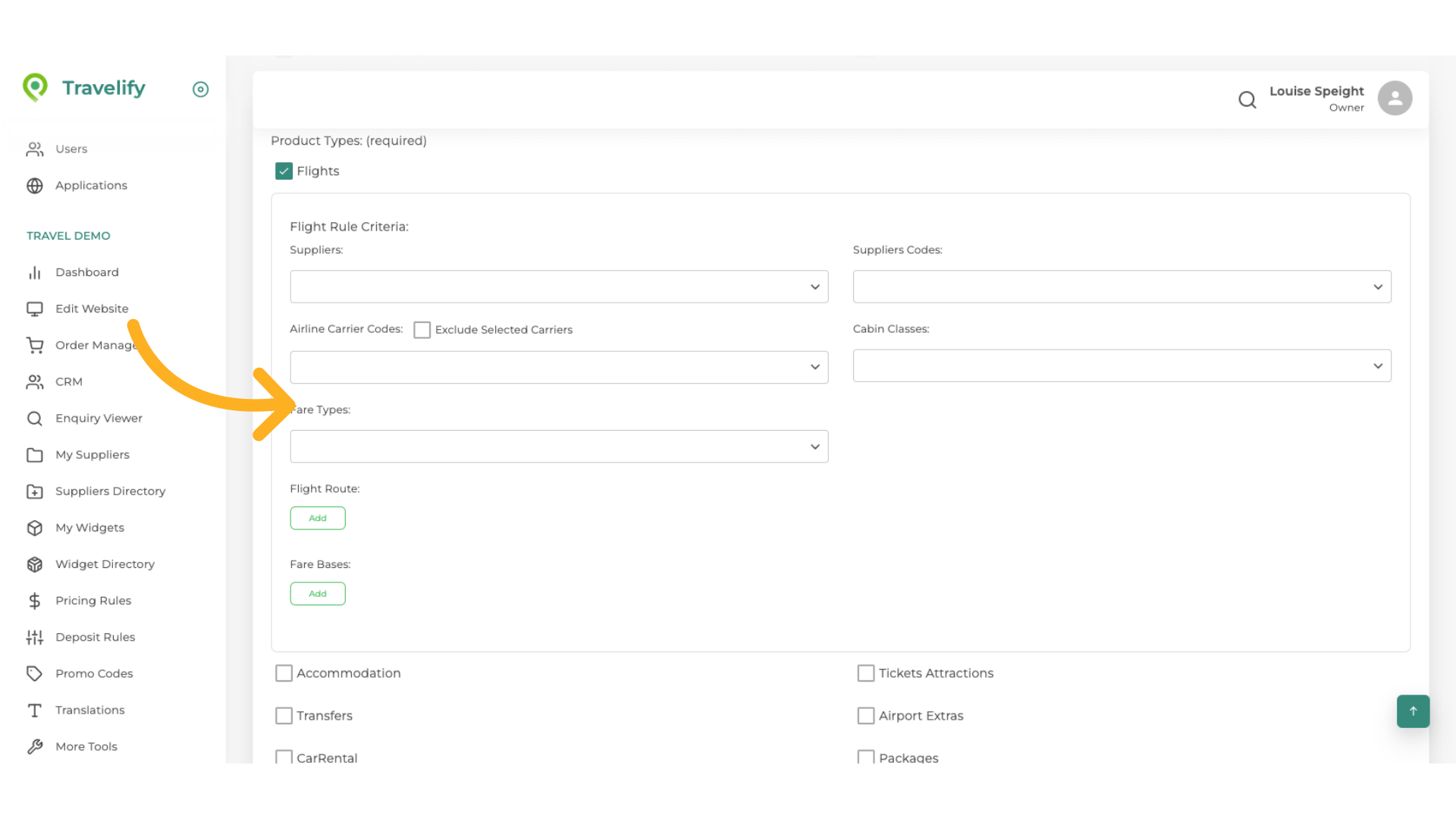Enable Exclude Selected Carriers
1456x819 pixels.
click(x=422, y=329)
